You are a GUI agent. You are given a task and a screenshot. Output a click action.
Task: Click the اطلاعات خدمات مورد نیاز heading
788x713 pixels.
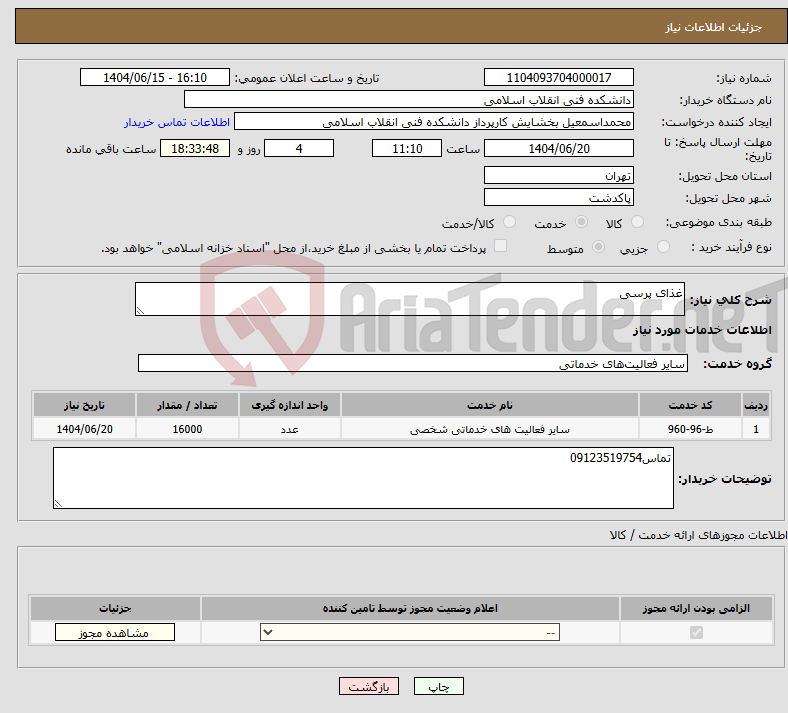[x=702, y=330]
